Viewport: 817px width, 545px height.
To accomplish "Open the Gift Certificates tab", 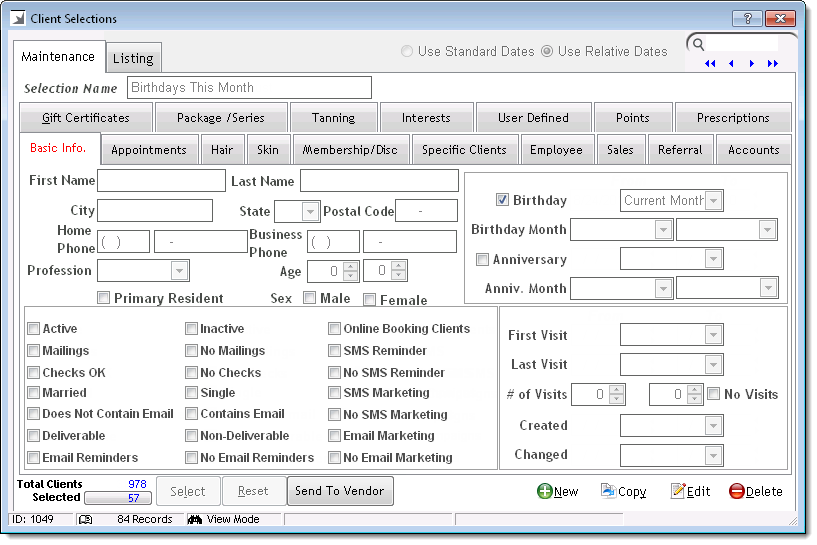I will pos(86,118).
